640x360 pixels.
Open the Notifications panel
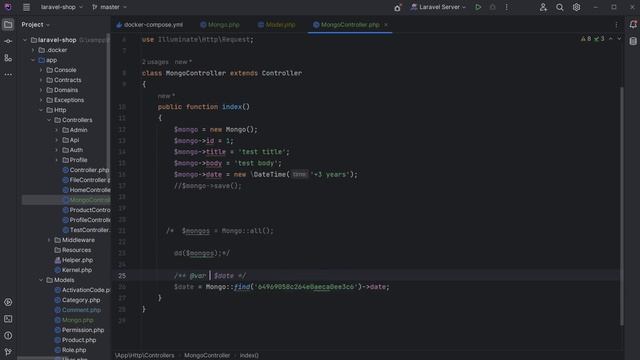[633, 24]
